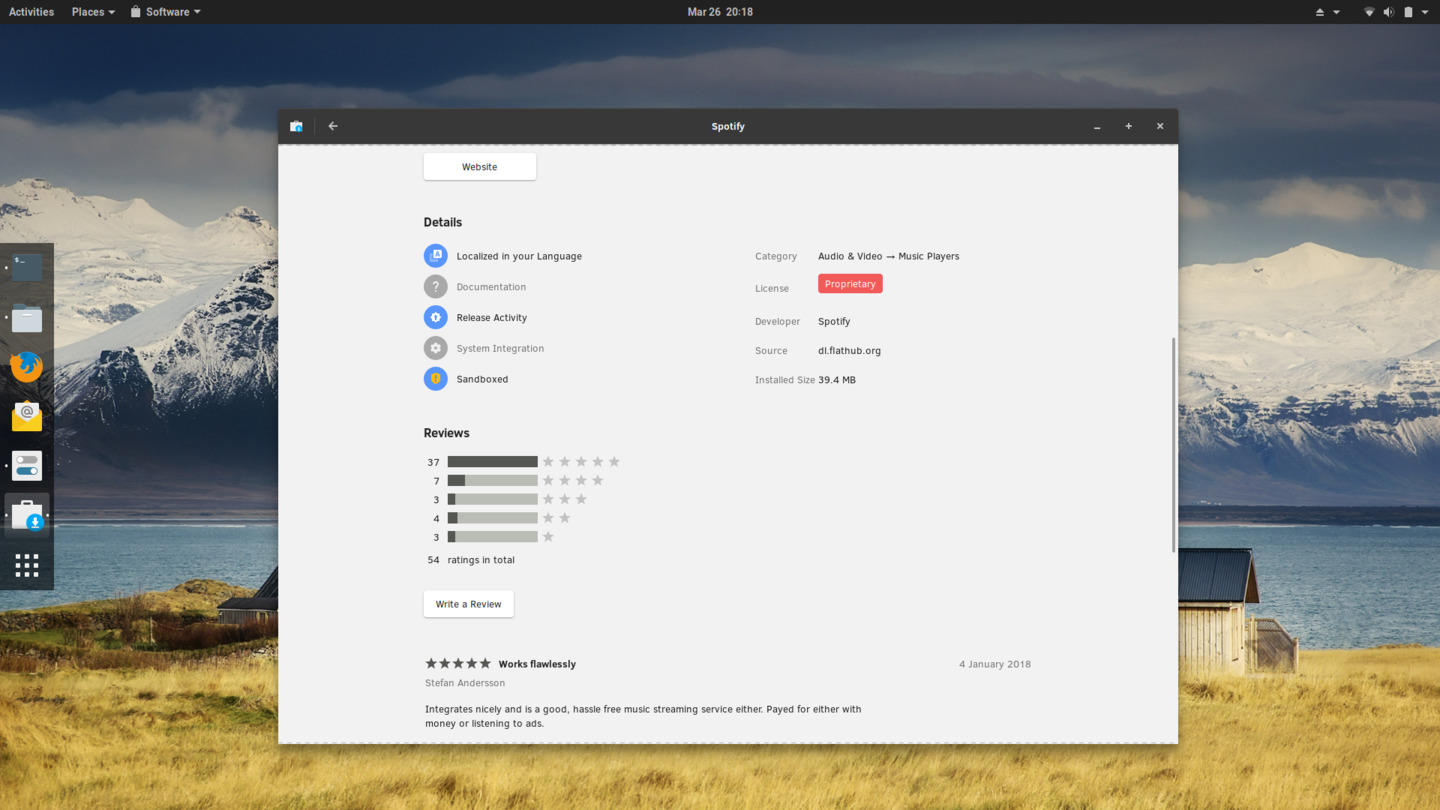1440x810 pixels.
Task: Open network status in the top bar
Action: click(1369, 12)
